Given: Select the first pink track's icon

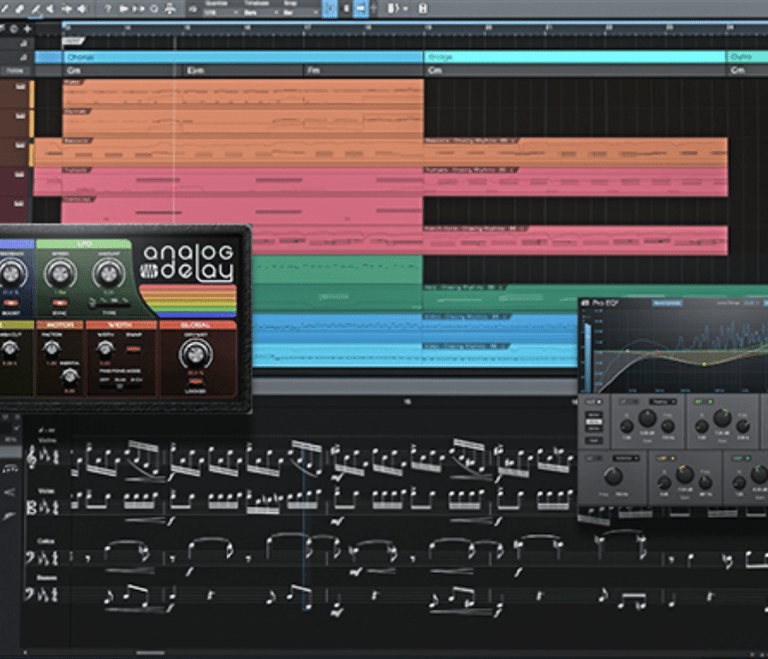Looking at the screenshot, I should (x=20, y=174).
